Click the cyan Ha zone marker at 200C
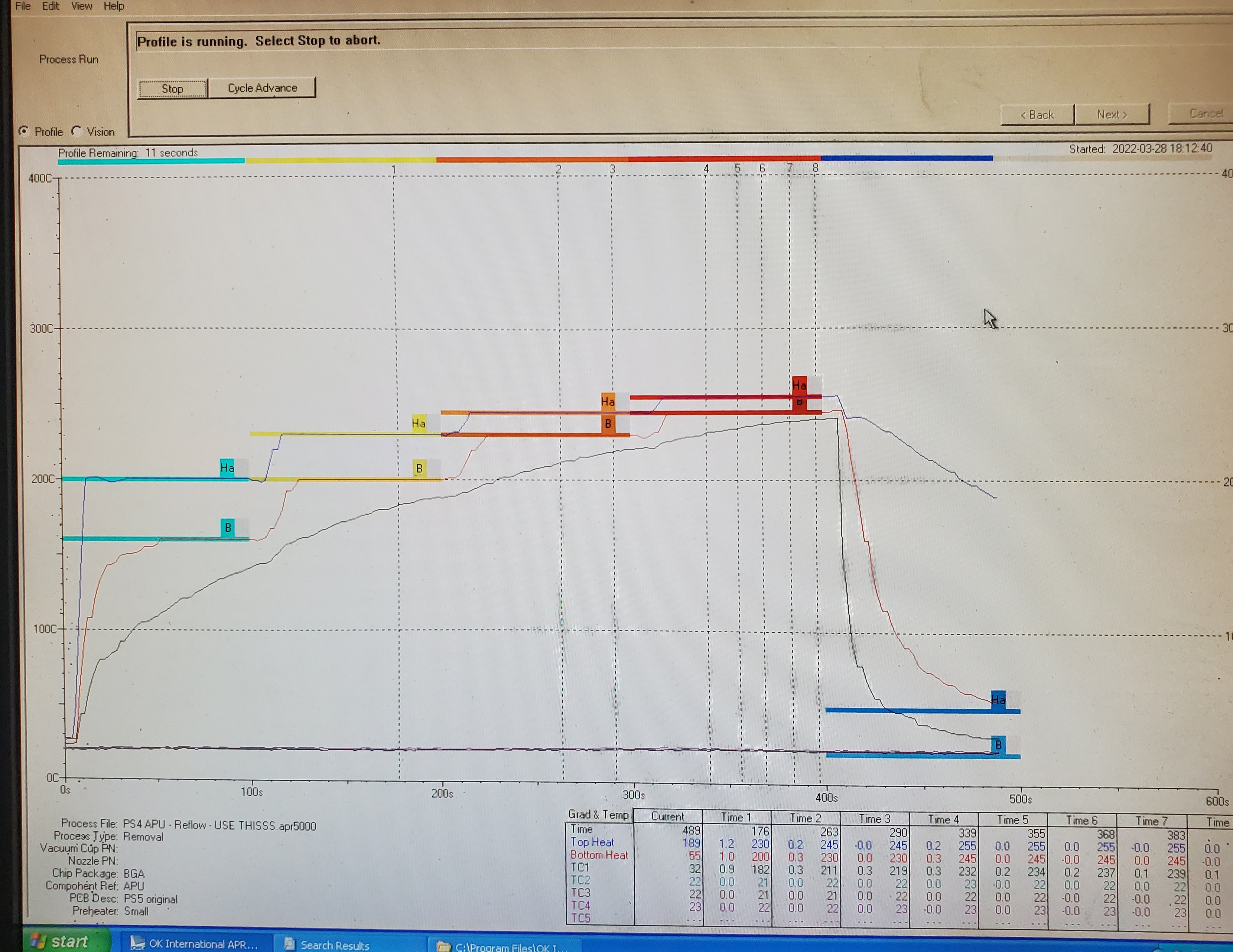 tap(227, 468)
